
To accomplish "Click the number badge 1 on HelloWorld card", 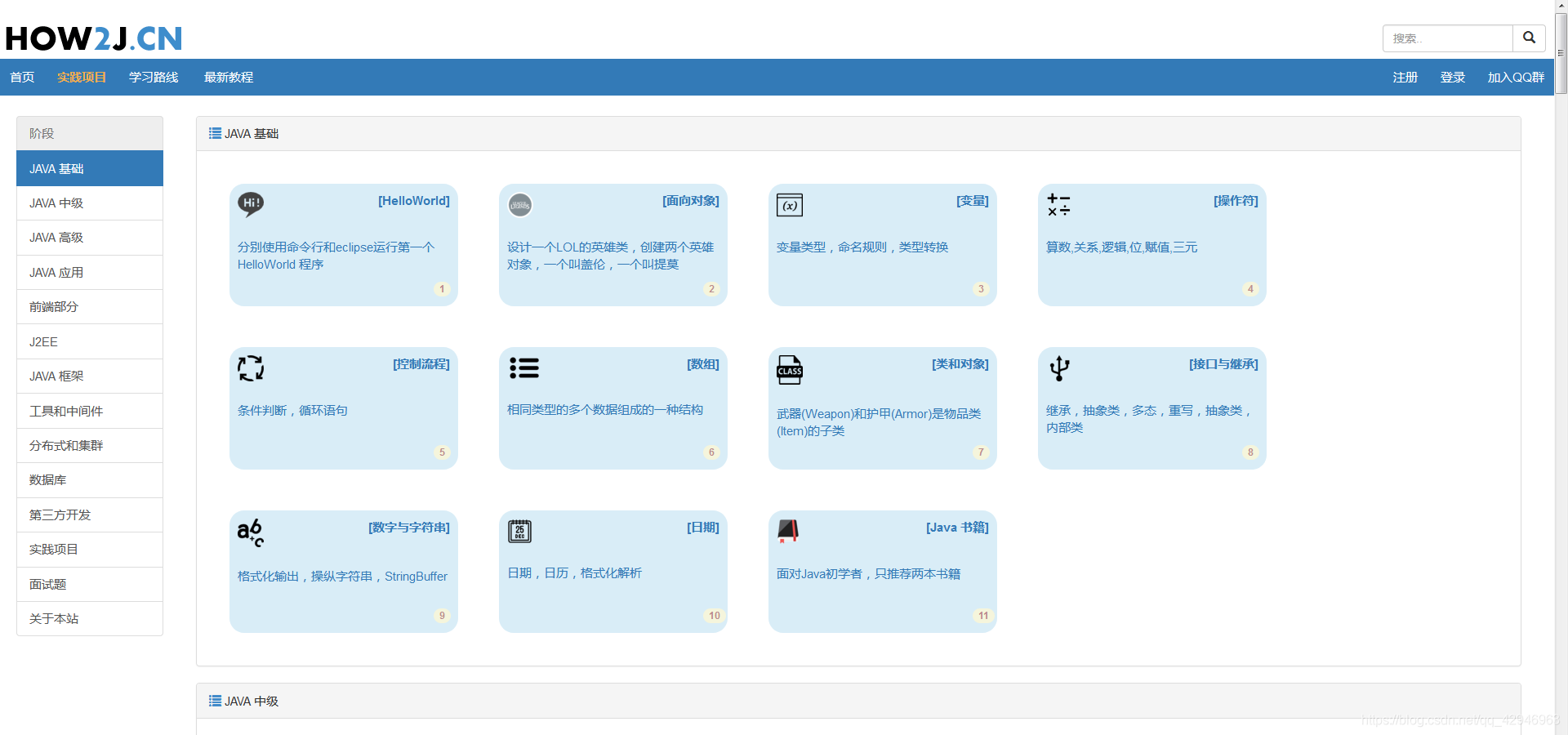I will (442, 289).
